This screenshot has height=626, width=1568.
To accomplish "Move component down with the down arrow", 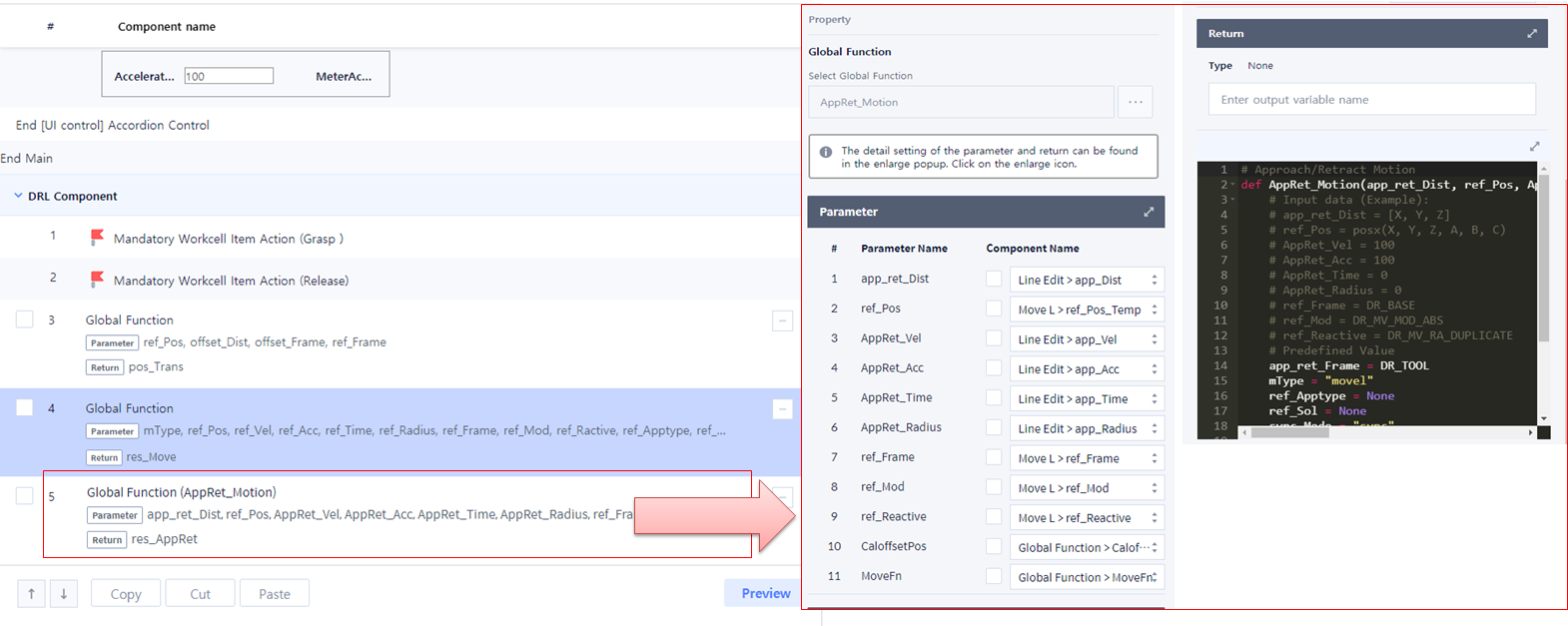I will (63, 593).
